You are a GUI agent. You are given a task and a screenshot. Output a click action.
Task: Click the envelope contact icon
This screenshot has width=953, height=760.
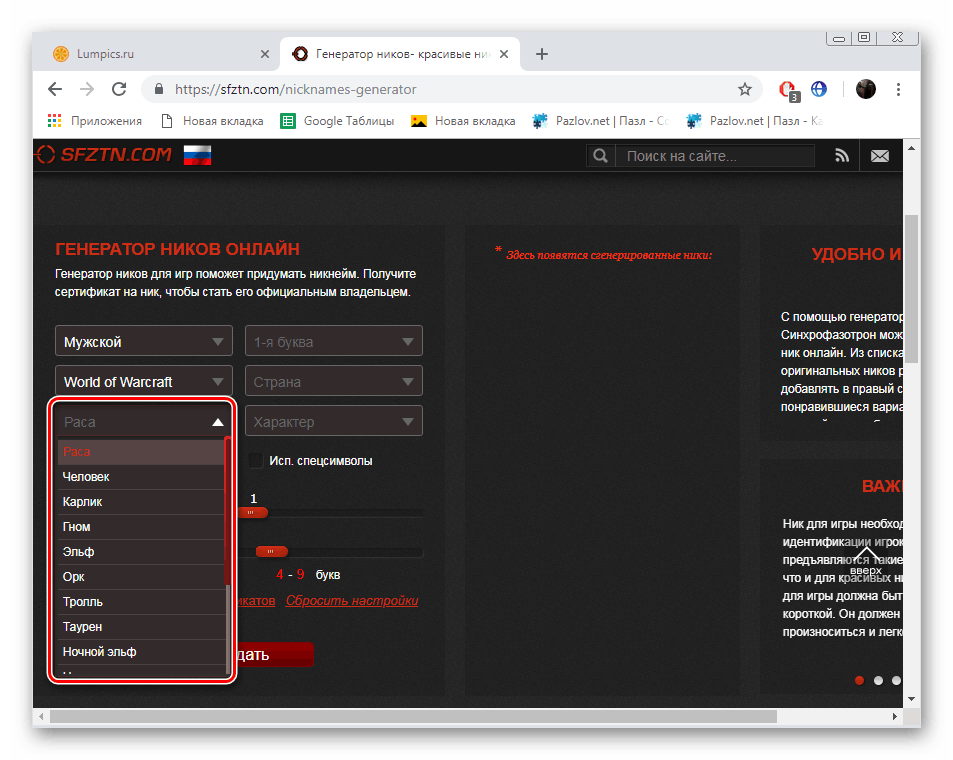pos(879,156)
